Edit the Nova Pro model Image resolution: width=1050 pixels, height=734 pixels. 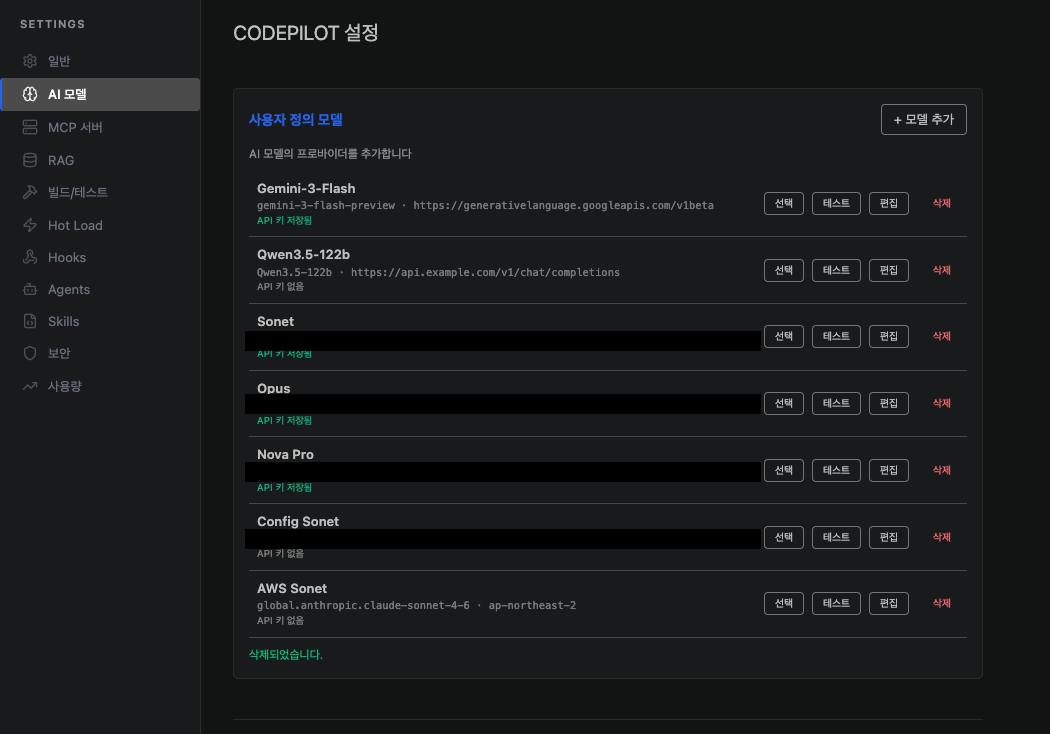(x=889, y=470)
